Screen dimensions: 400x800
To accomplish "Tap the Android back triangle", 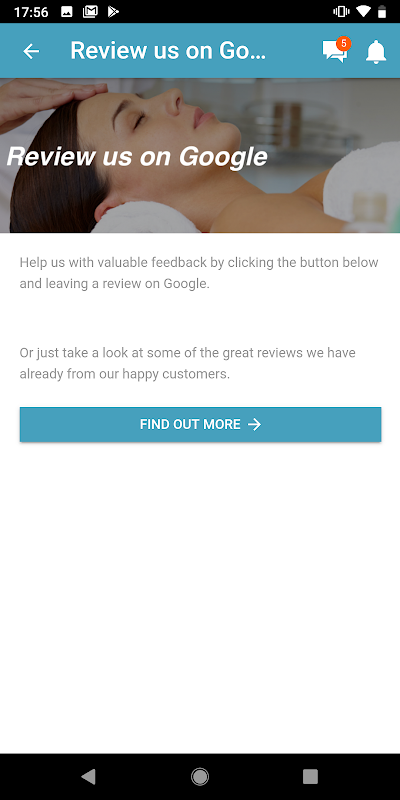I will [x=88, y=777].
